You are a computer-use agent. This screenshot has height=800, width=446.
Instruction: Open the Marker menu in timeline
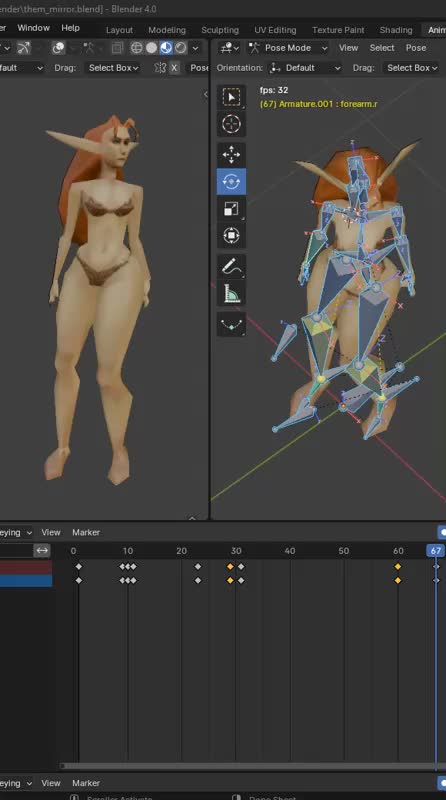point(86,532)
